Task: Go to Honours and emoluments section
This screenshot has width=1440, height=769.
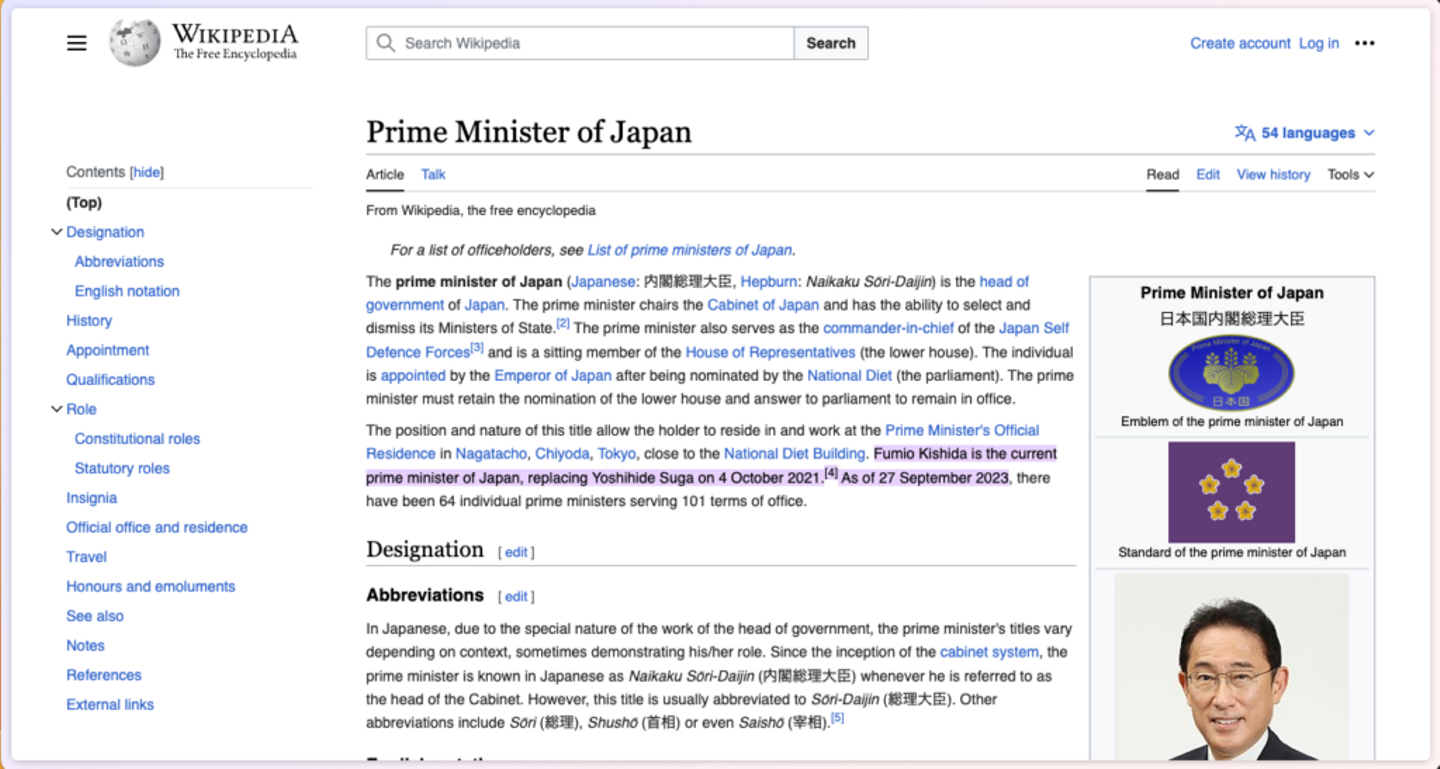Action: click(151, 586)
